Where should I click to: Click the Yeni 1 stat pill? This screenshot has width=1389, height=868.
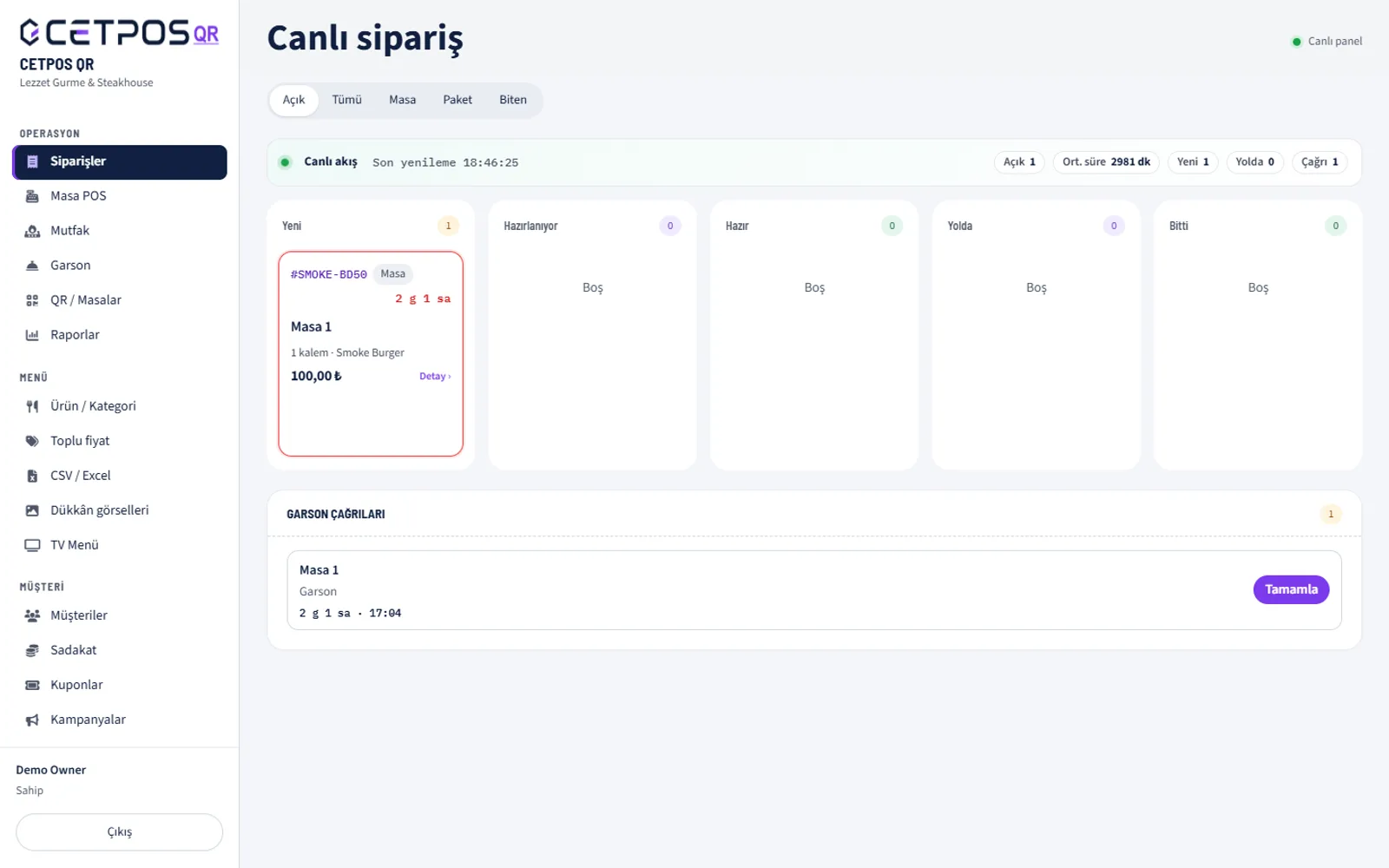click(1193, 162)
